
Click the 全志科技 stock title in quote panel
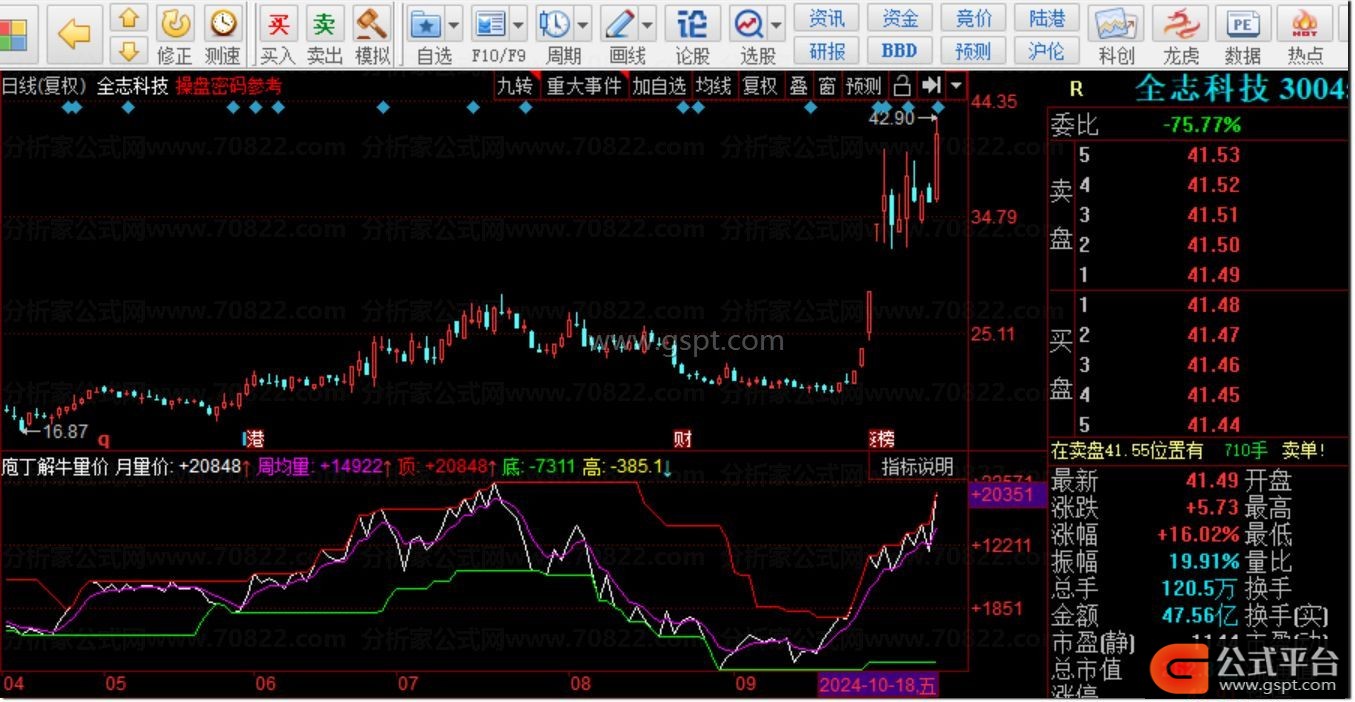pyautogui.click(x=1201, y=88)
